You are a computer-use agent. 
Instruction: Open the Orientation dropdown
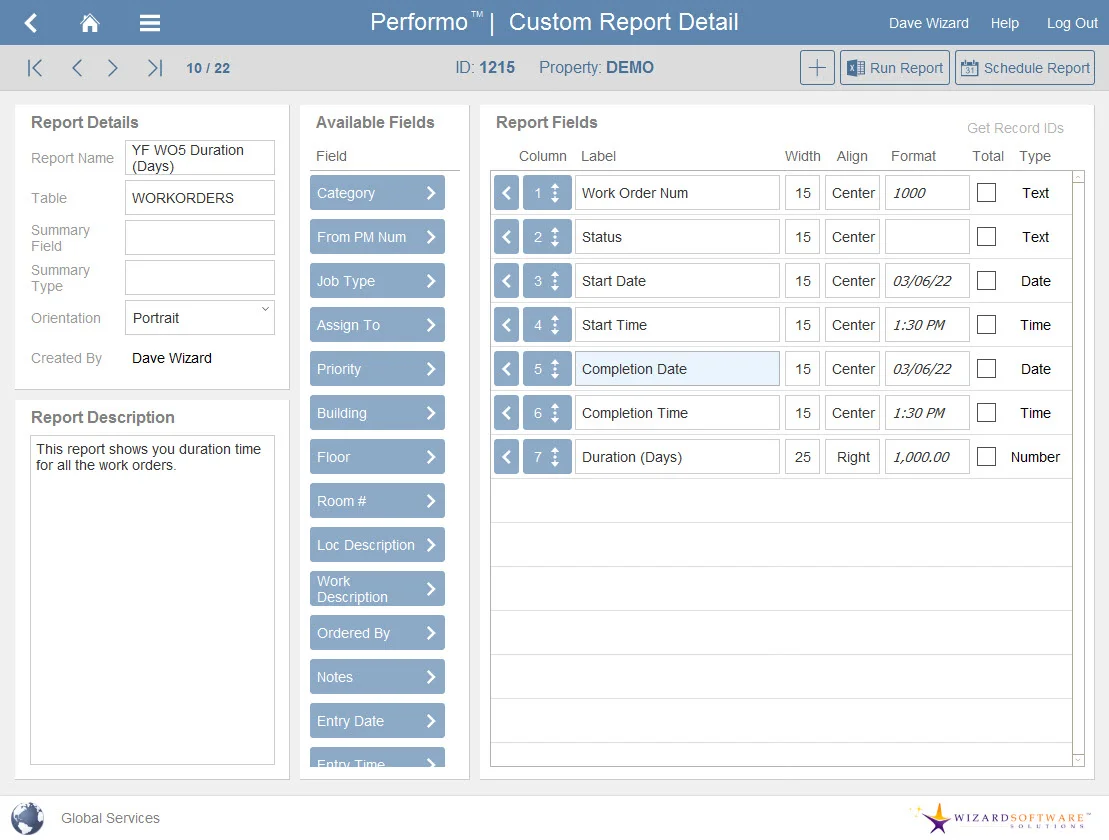click(199, 317)
